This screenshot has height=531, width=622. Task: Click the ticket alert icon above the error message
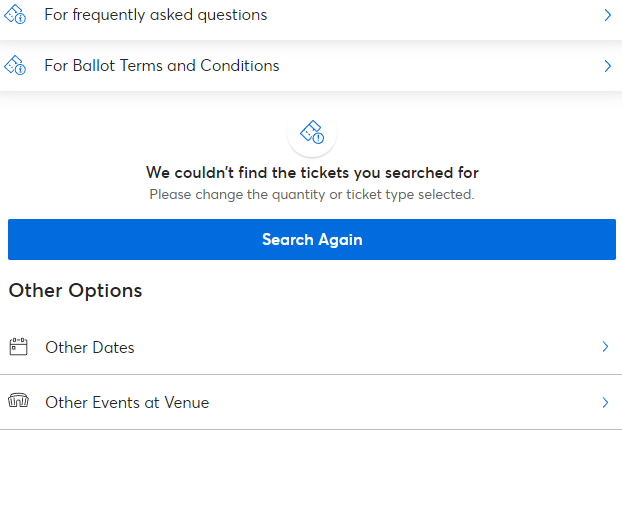pyautogui.click(x=312, y=132)
